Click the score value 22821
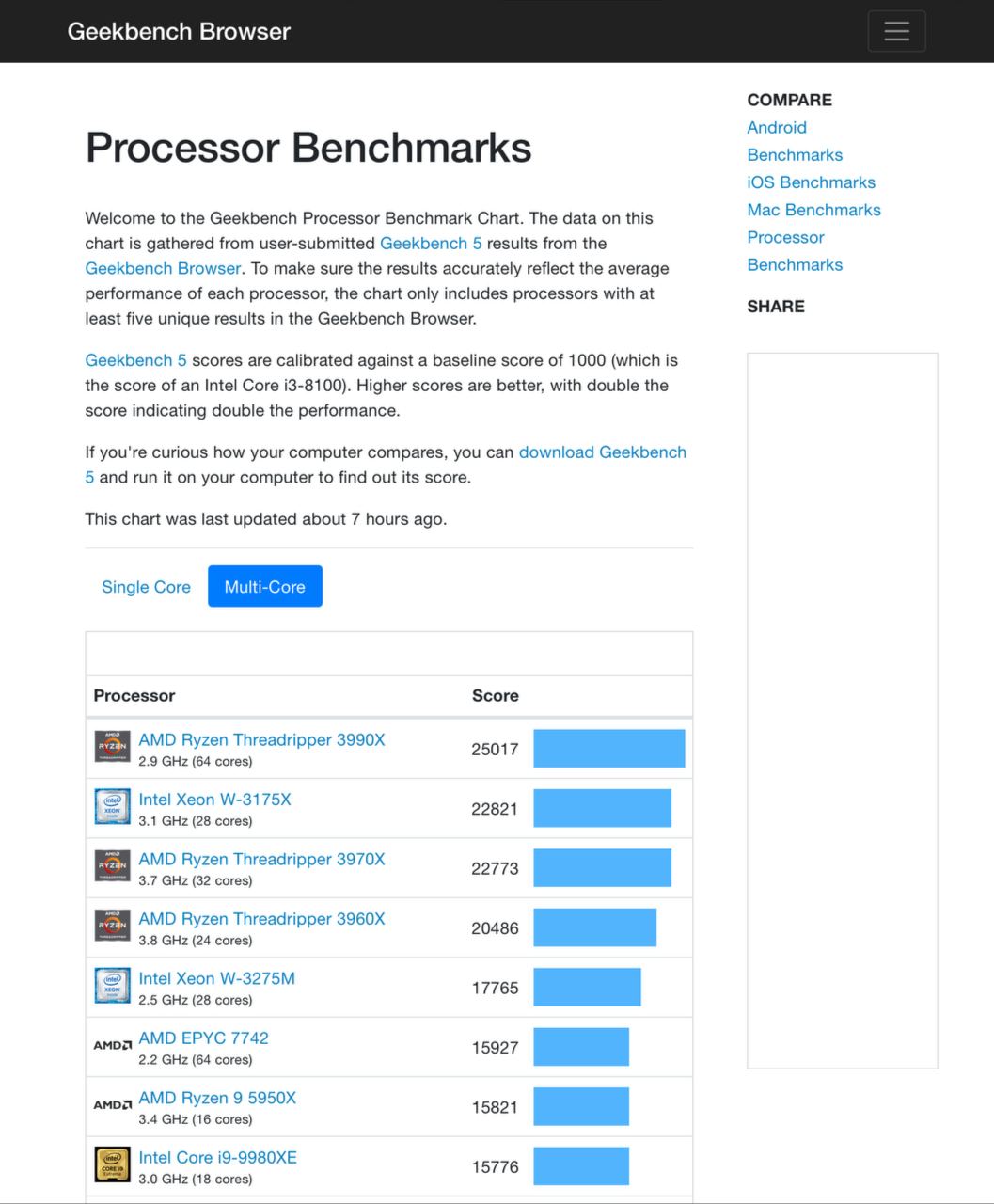994x1204 pixels. click(x=495, y=809)
